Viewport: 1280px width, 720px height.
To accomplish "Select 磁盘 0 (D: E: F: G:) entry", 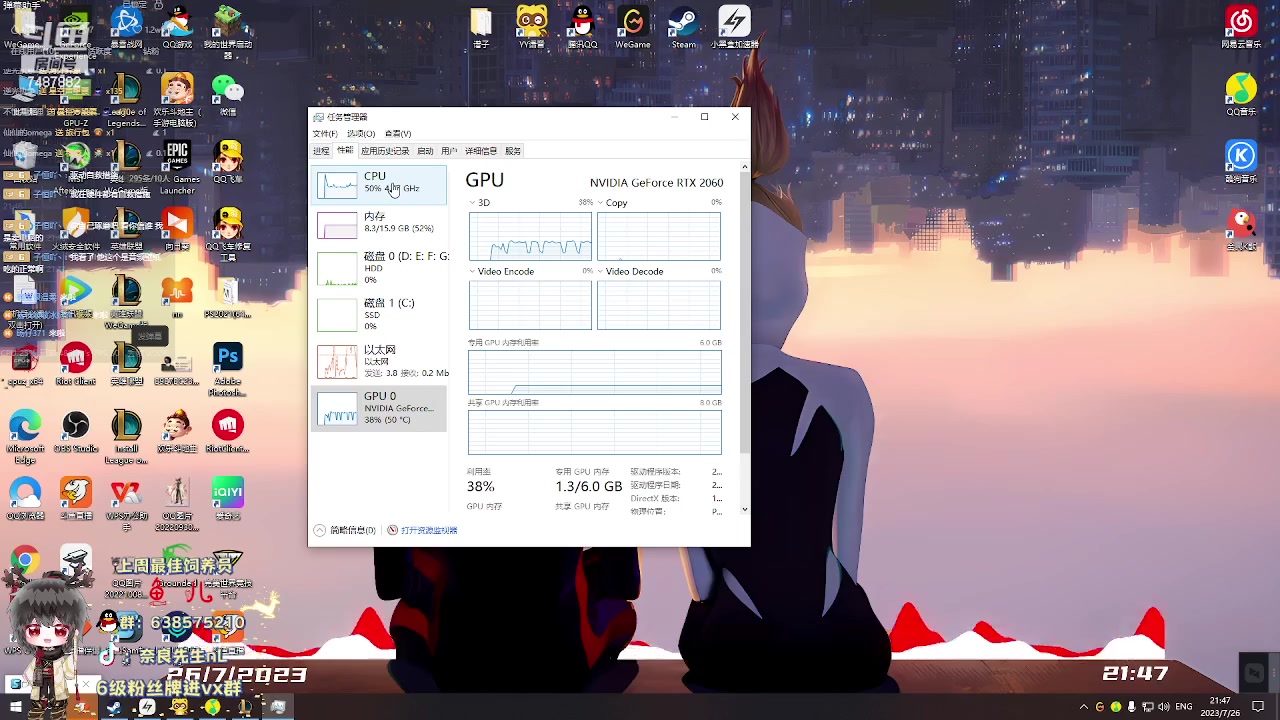I will (x=380, y=268).
